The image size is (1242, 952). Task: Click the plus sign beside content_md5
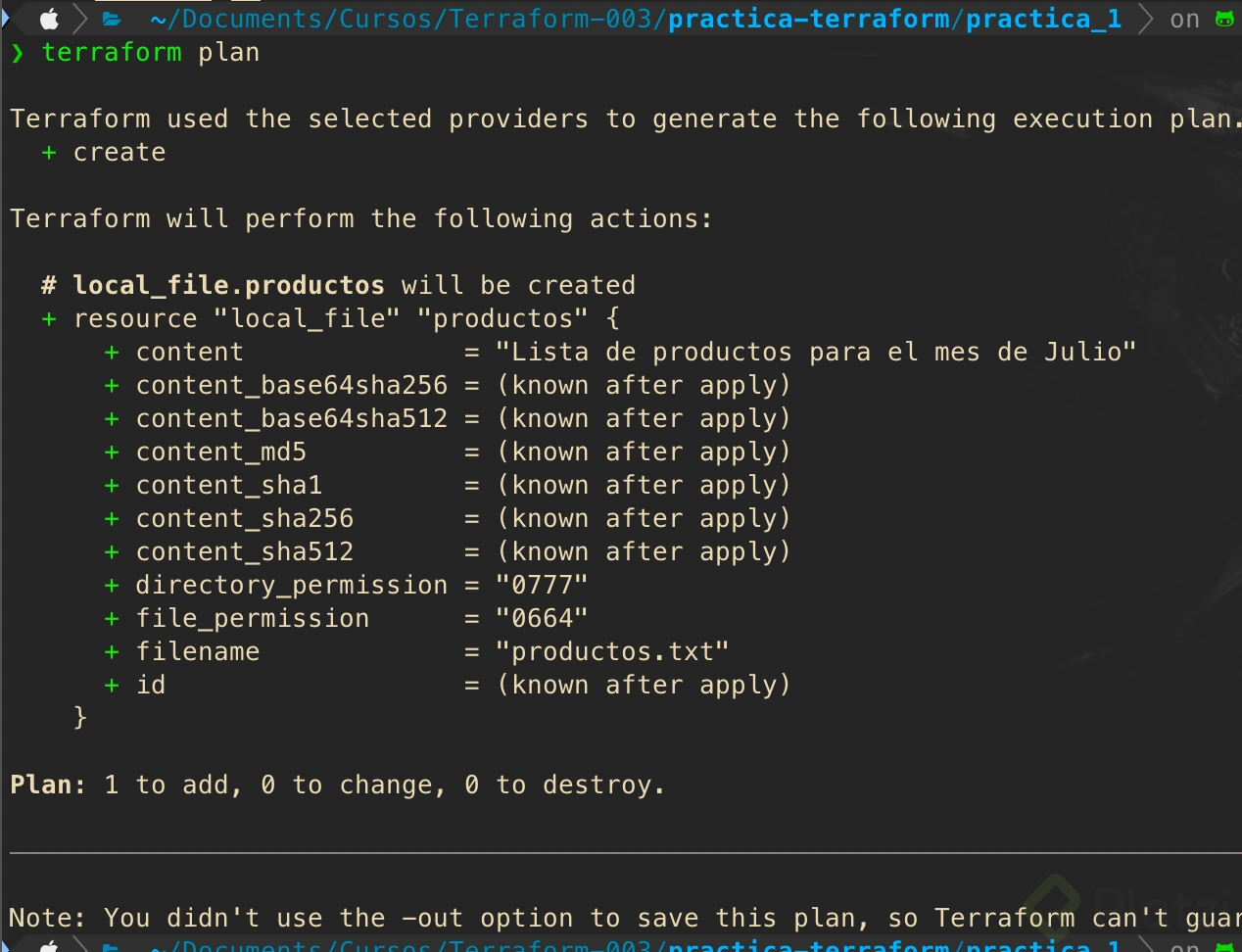(x=112, y=452)
